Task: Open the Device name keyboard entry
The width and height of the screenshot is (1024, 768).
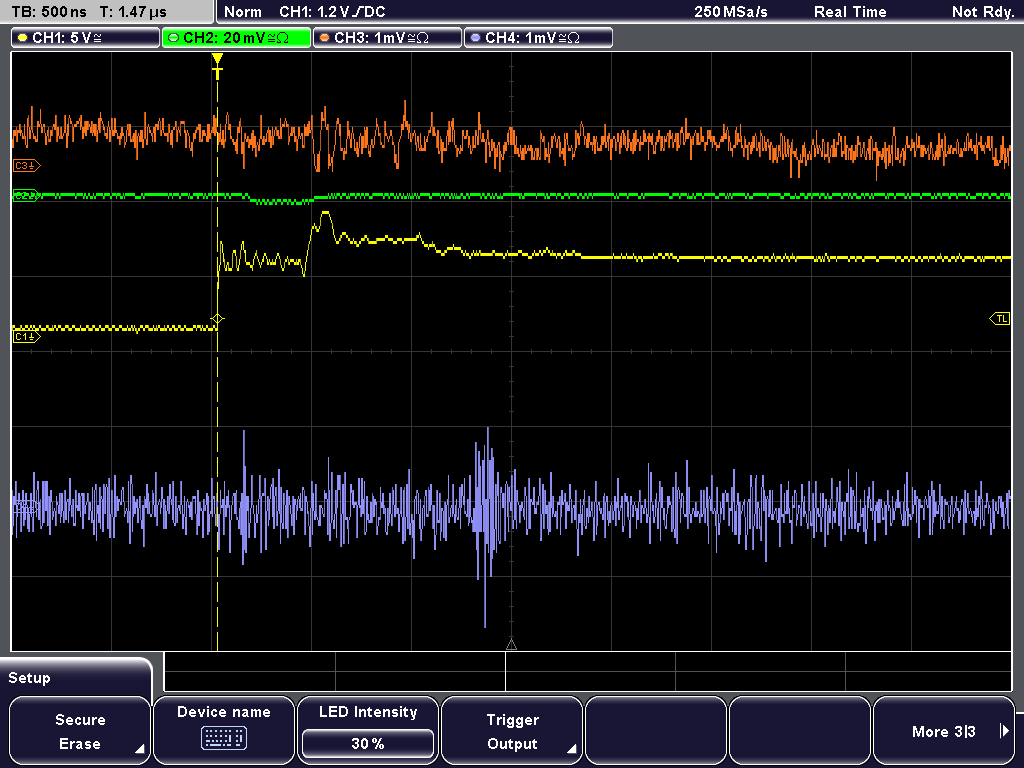Action: (x=223, y=731)
